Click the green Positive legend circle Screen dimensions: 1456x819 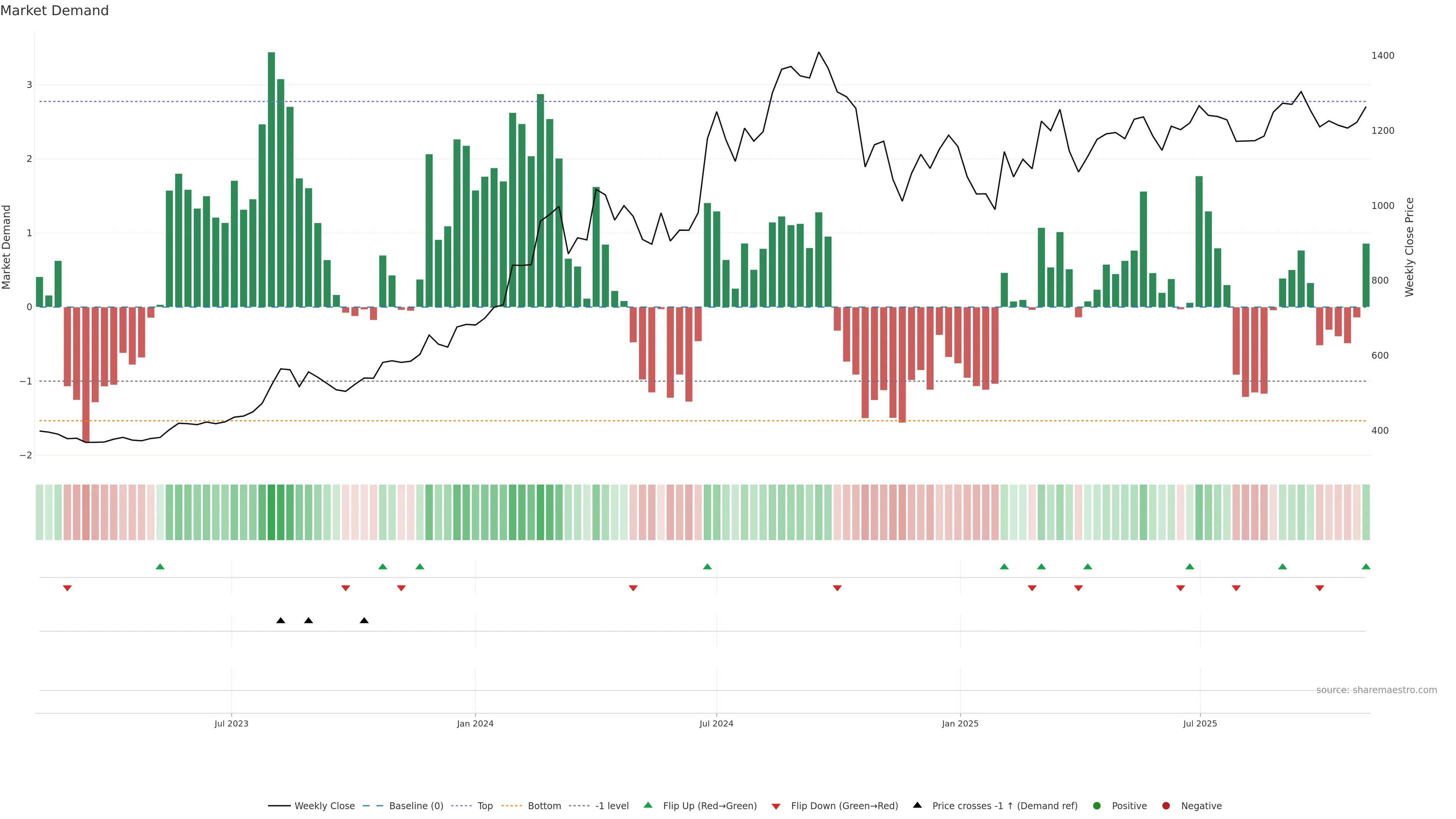click(x=1097, y=805)
